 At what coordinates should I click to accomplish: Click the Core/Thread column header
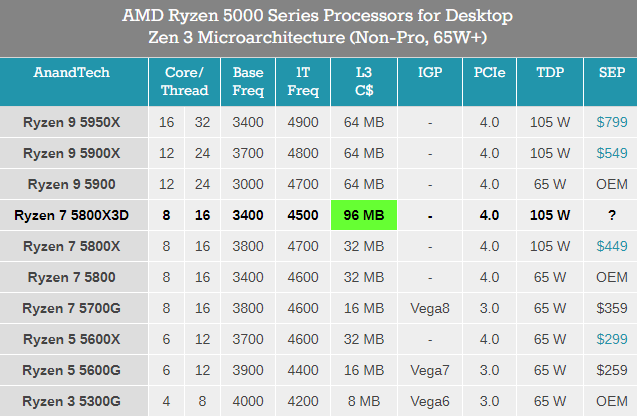186,81
